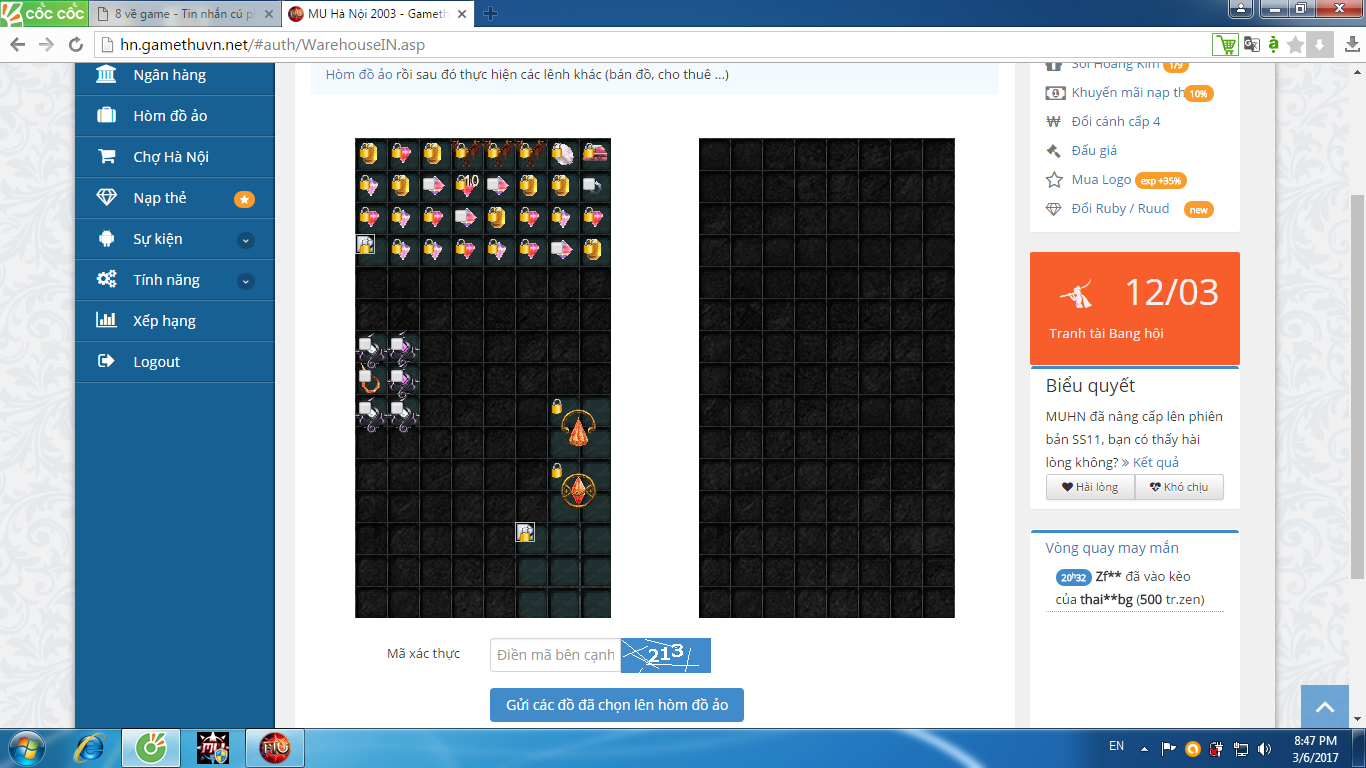The image size is (1366, 768).
Task: Click the Hòm đồ ảo link in notice text
Action: coord(358,74)
